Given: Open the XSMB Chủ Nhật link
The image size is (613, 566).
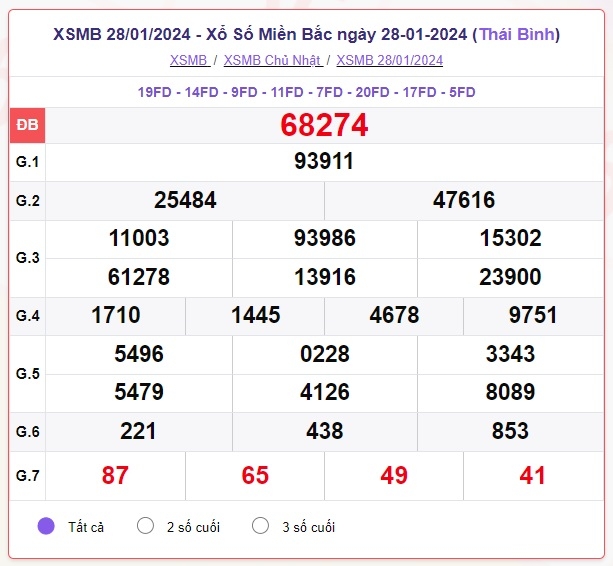Looking at the screenshot, I should [273, 60].
